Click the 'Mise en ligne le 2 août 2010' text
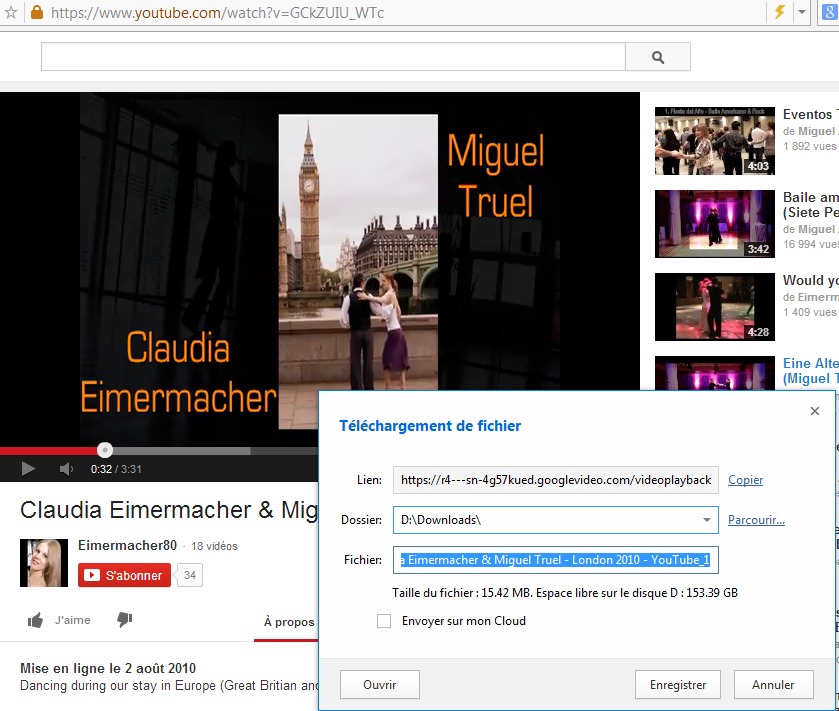 coord(108,668)
